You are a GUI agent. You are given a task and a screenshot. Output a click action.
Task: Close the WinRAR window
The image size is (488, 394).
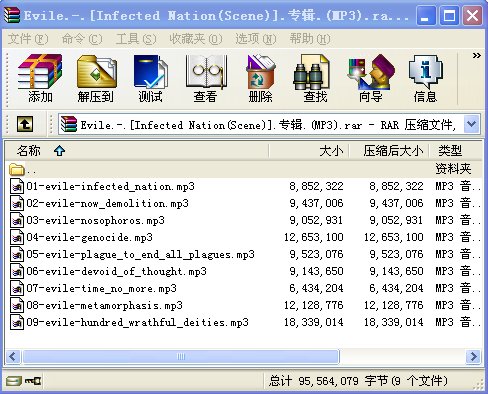click(472, 15)
